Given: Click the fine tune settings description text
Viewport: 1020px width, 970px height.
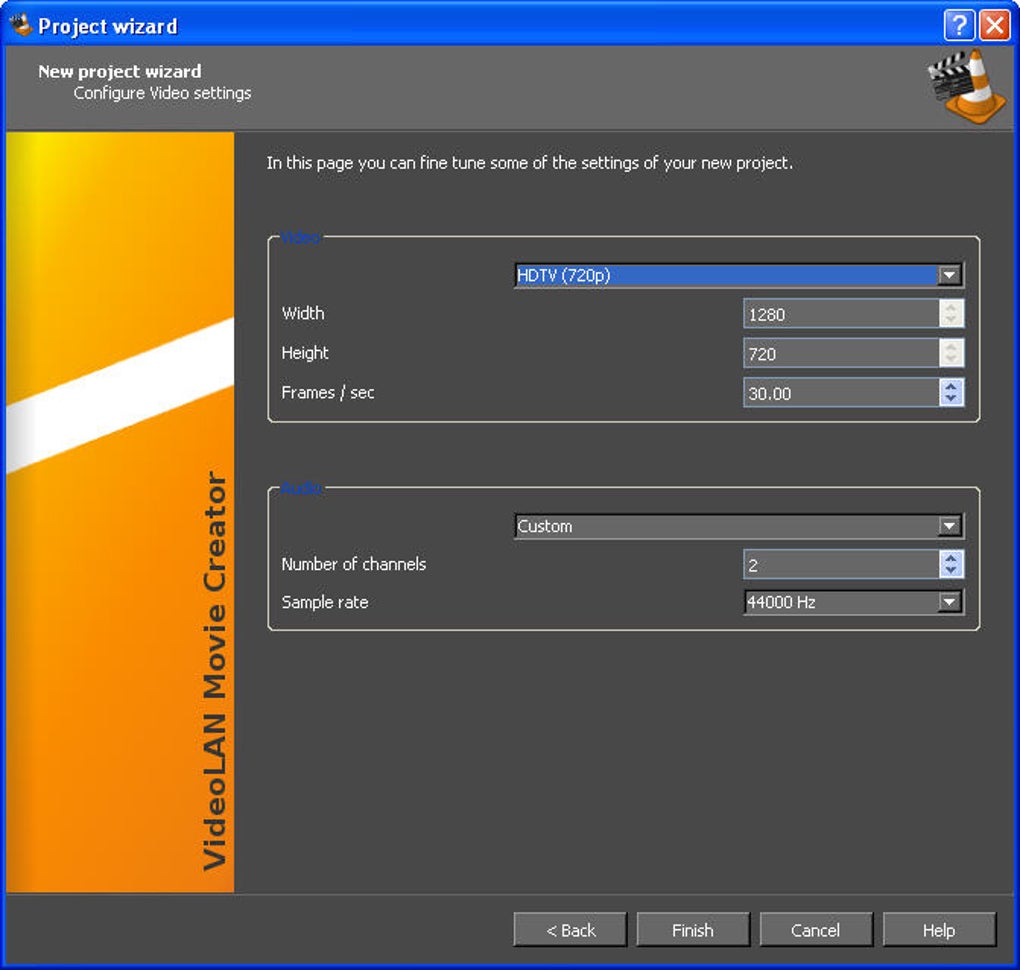Looking at the screenshot, I should click(x=530, y=163).
